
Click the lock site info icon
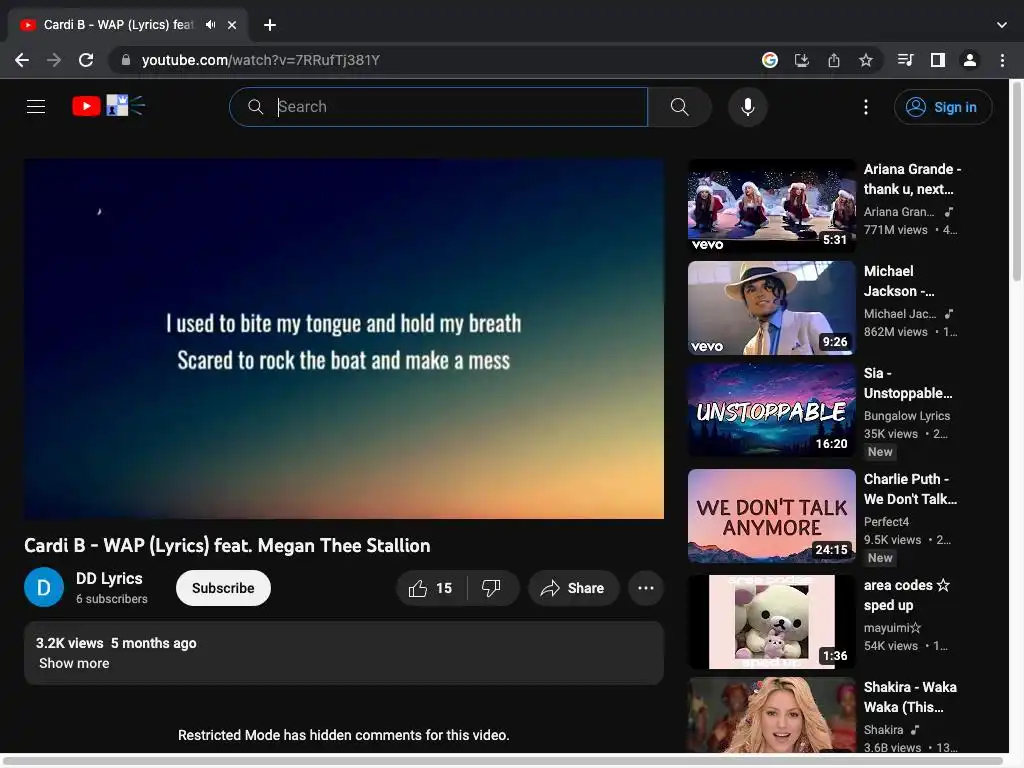click(125, 60)
